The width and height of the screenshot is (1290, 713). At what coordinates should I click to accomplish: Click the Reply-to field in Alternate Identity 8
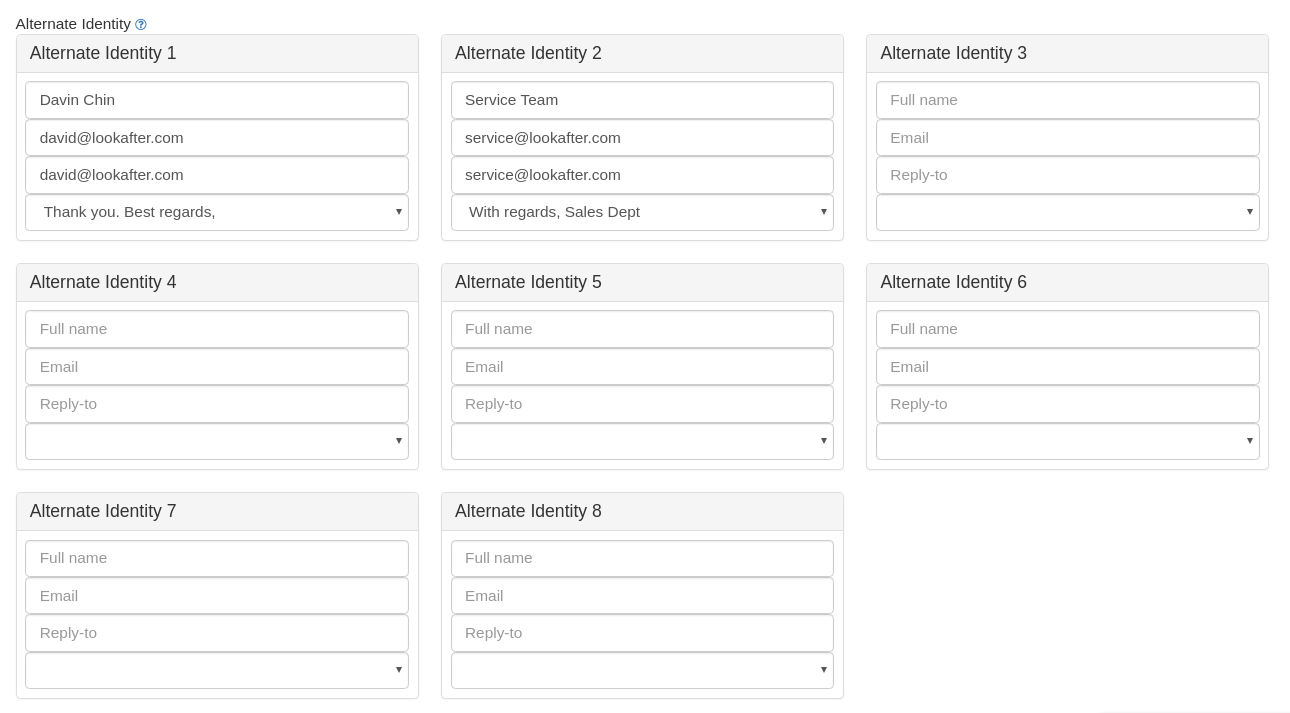point(642,633)
